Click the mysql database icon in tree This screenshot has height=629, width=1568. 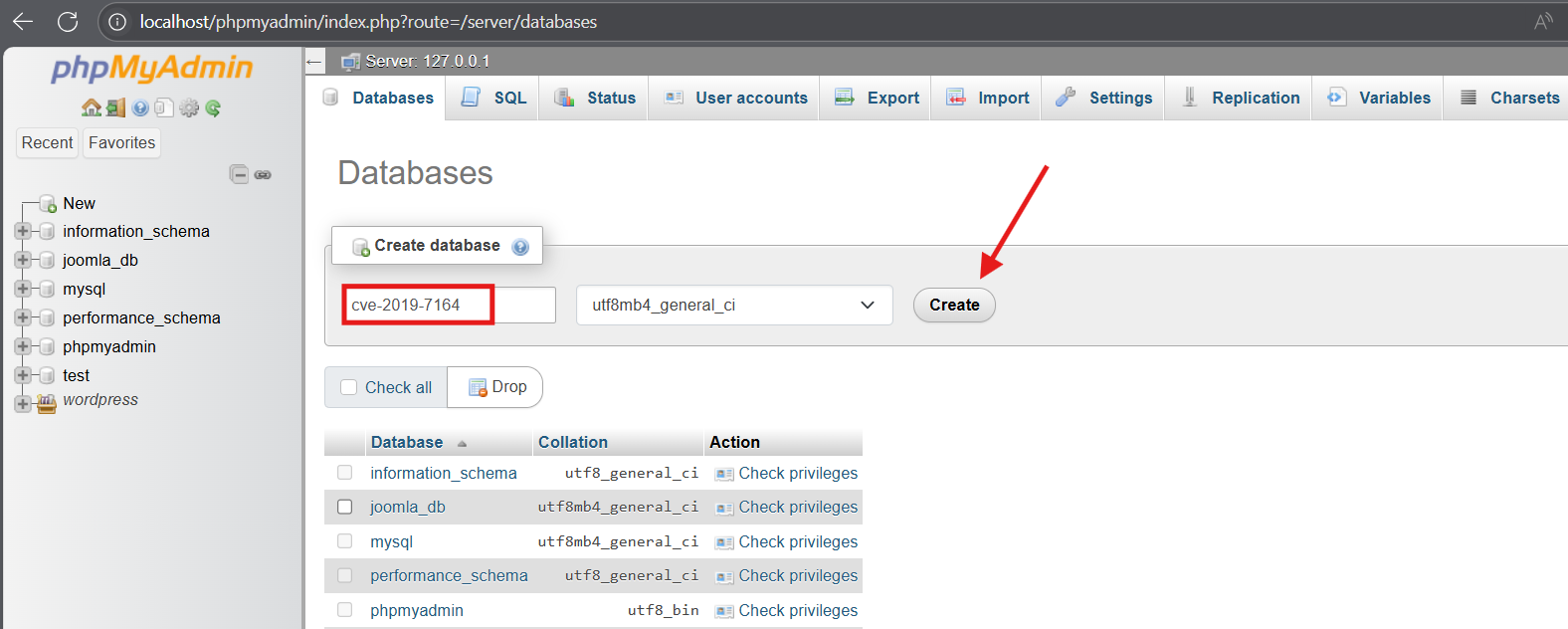point(46,290)
